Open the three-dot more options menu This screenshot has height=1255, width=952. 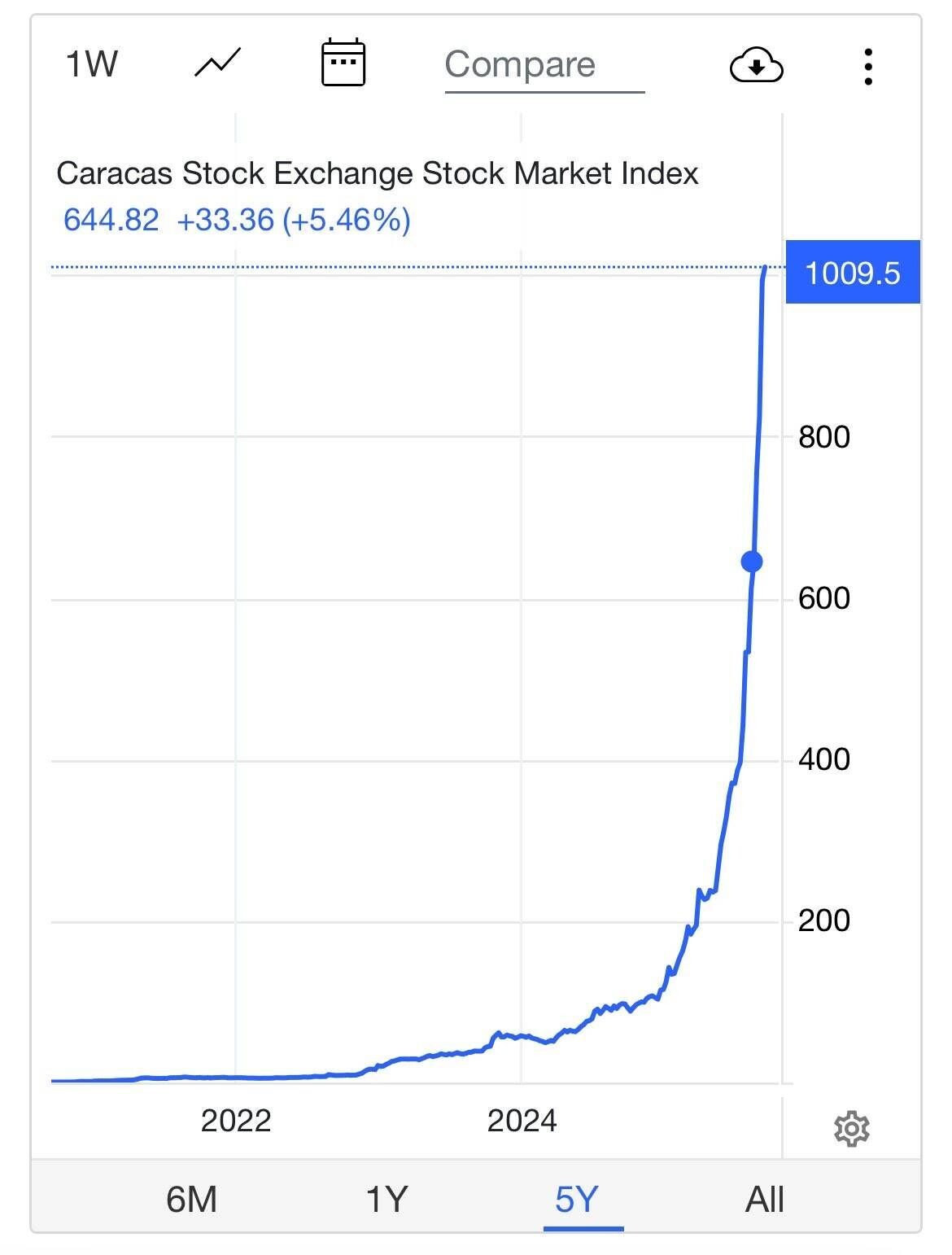tap(868, 66)
